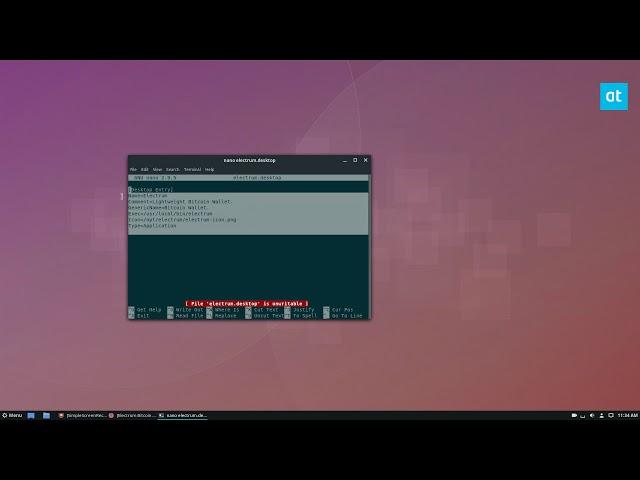Click the 'Write Out' shortcut label

click(x=189, y=310)
